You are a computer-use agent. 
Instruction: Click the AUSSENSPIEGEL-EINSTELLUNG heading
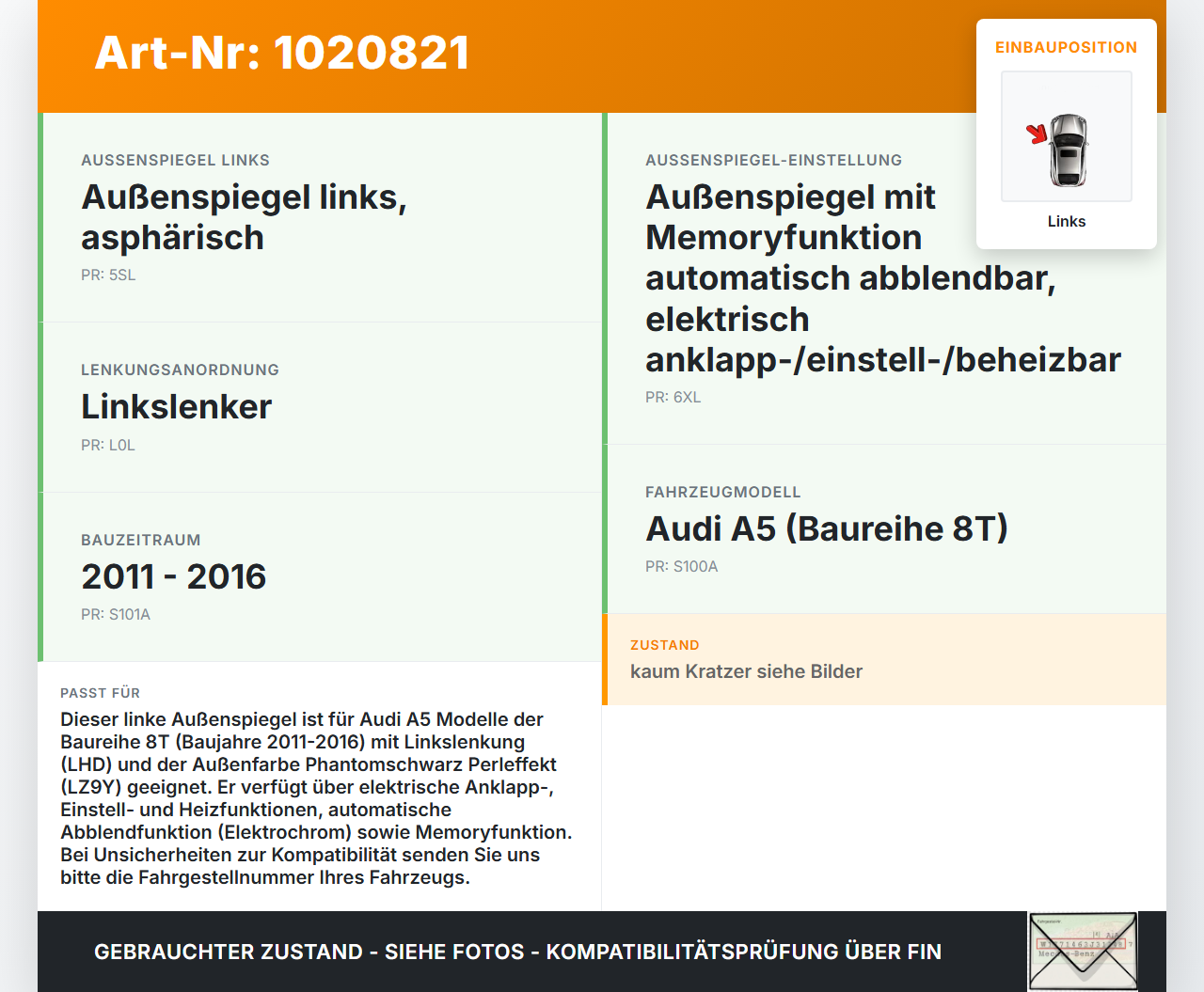[773, 160]
